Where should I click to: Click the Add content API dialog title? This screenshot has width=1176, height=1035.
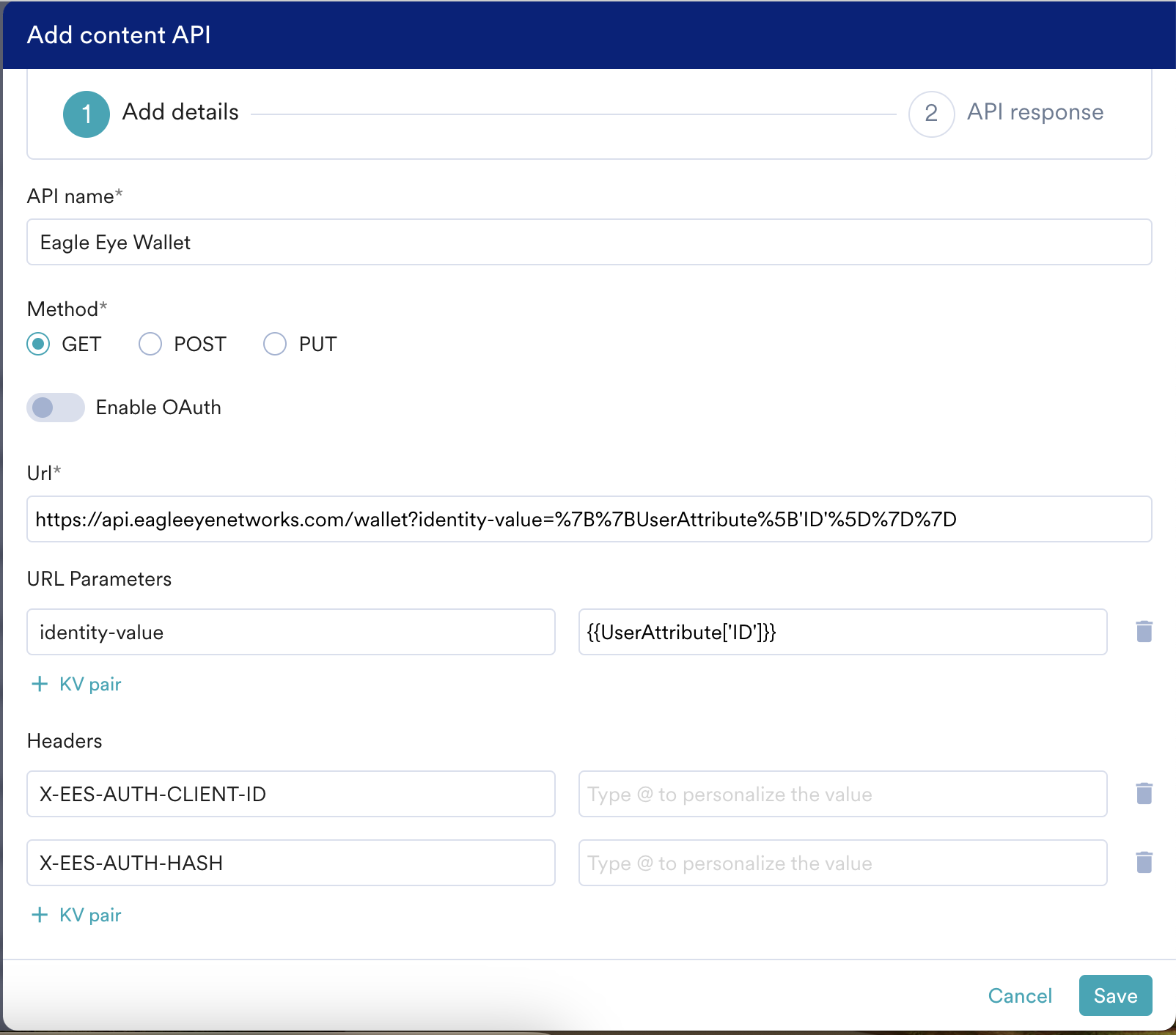pos(119,35)
